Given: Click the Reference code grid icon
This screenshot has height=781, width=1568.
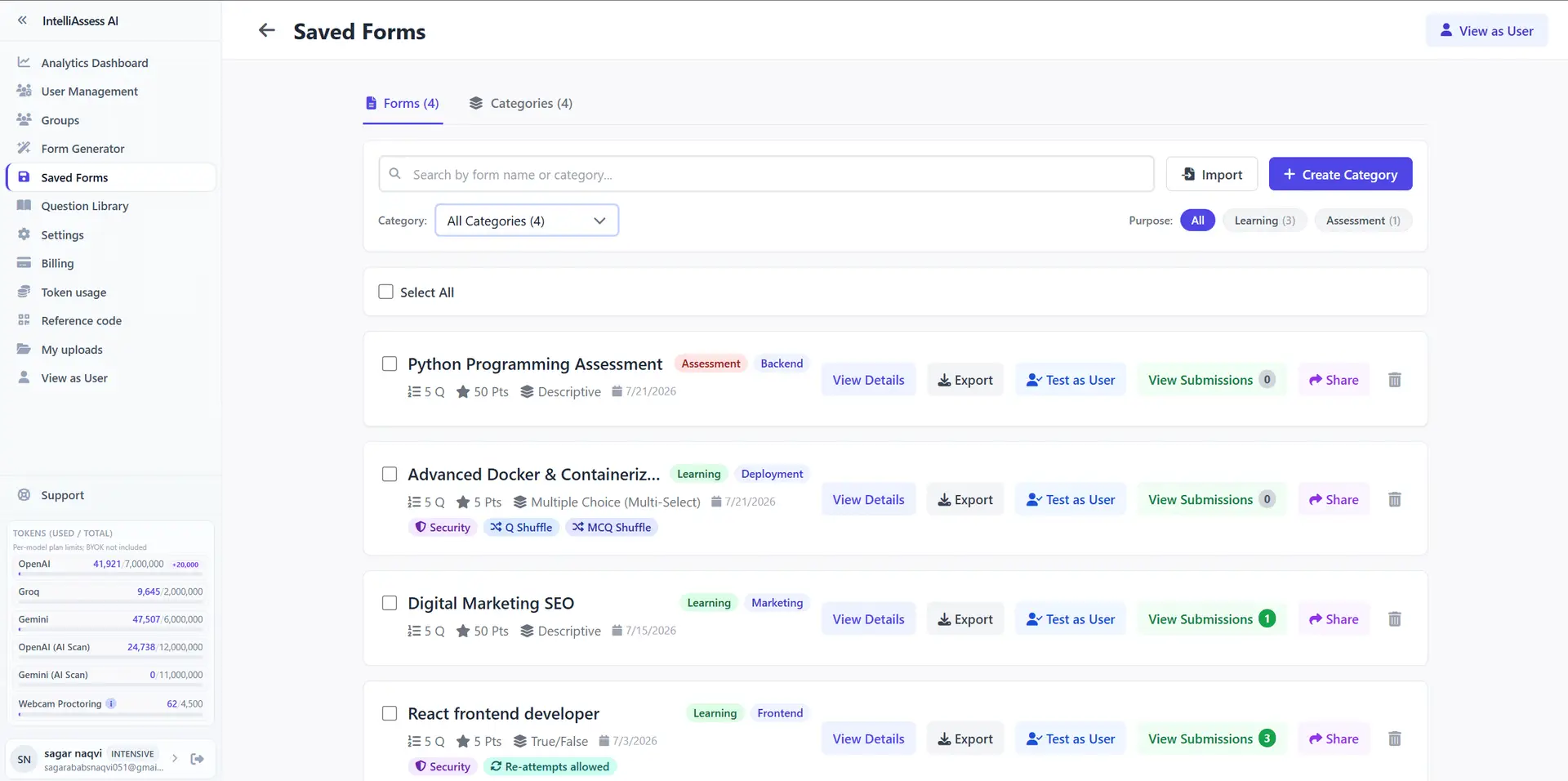Looking at the screenshot, I should [24, 320].
